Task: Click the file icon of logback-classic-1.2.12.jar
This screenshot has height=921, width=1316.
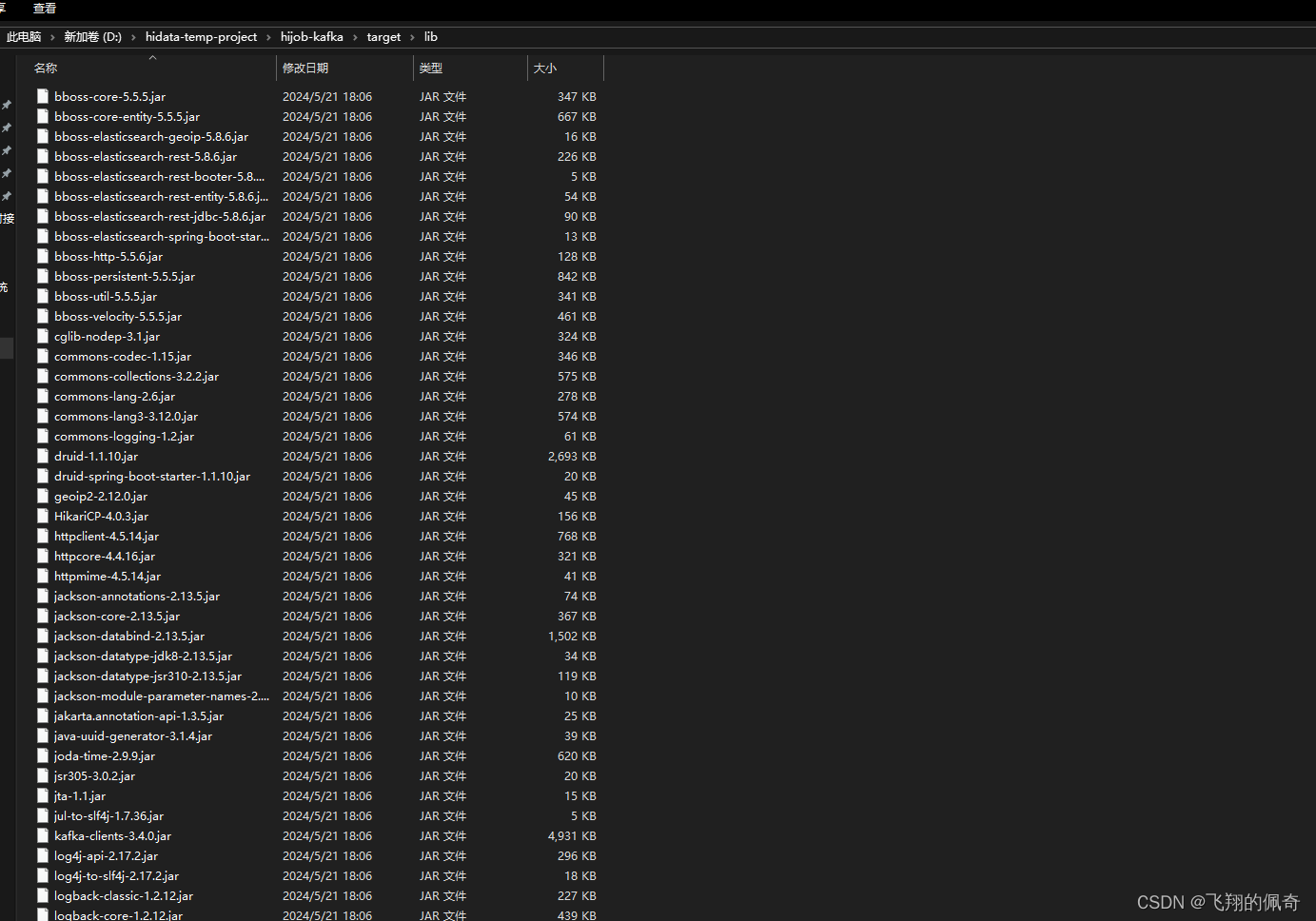Action: click(43, 895)
